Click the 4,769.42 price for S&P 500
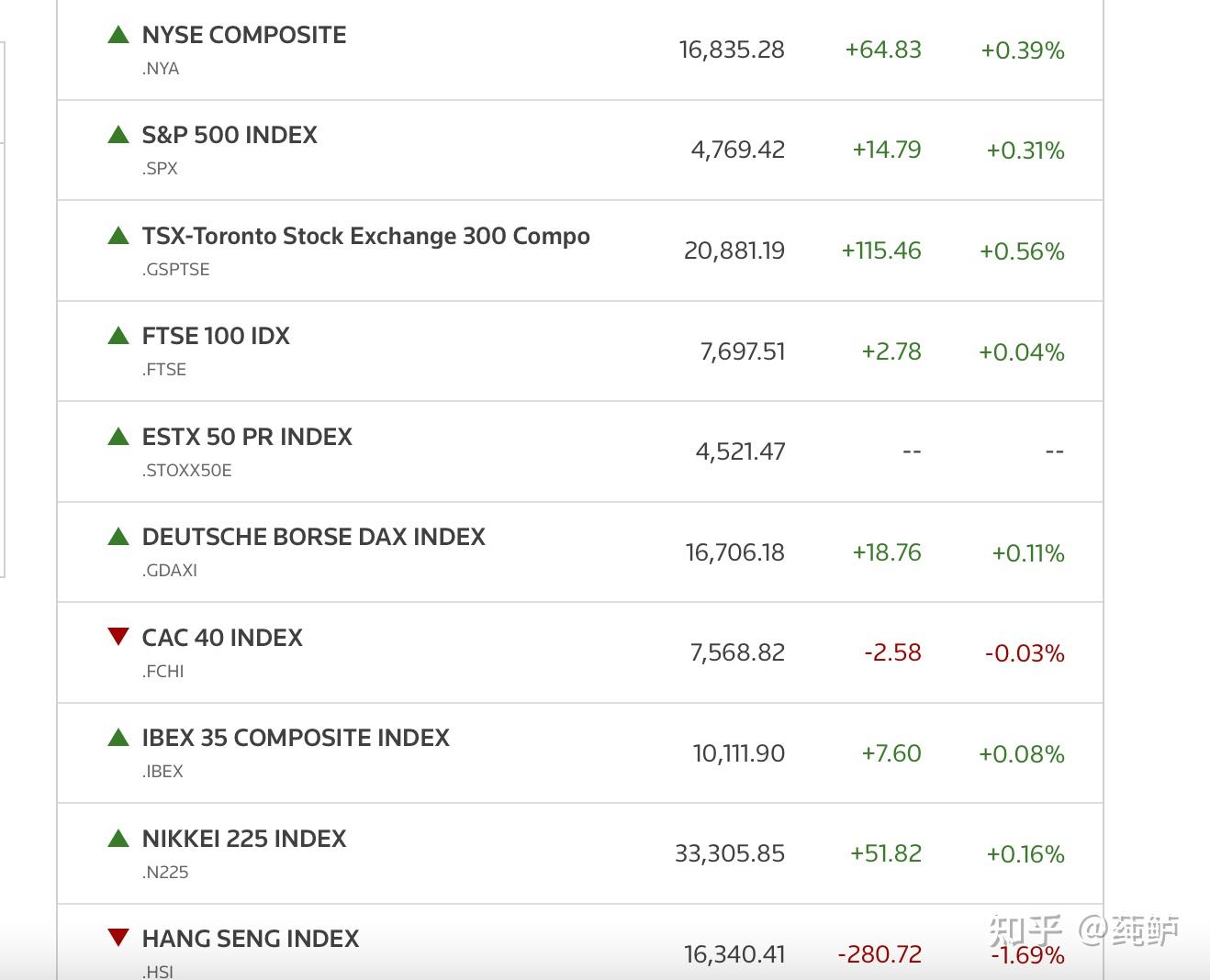Screen dimensions: 1210x980 point(738,150)
